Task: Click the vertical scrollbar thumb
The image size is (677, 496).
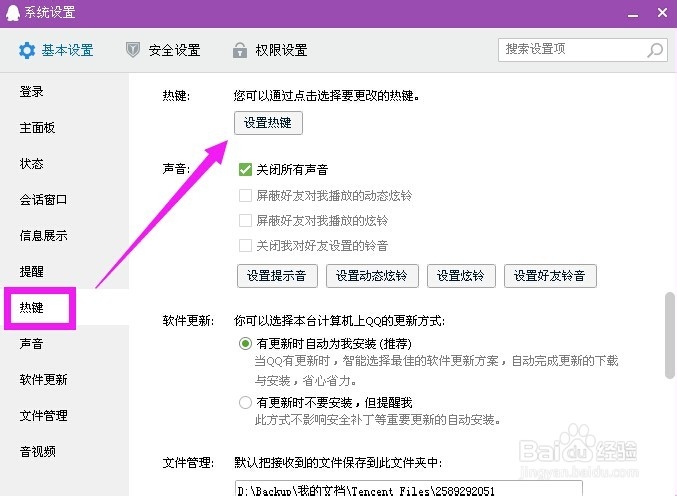Action: click(670, 335)
